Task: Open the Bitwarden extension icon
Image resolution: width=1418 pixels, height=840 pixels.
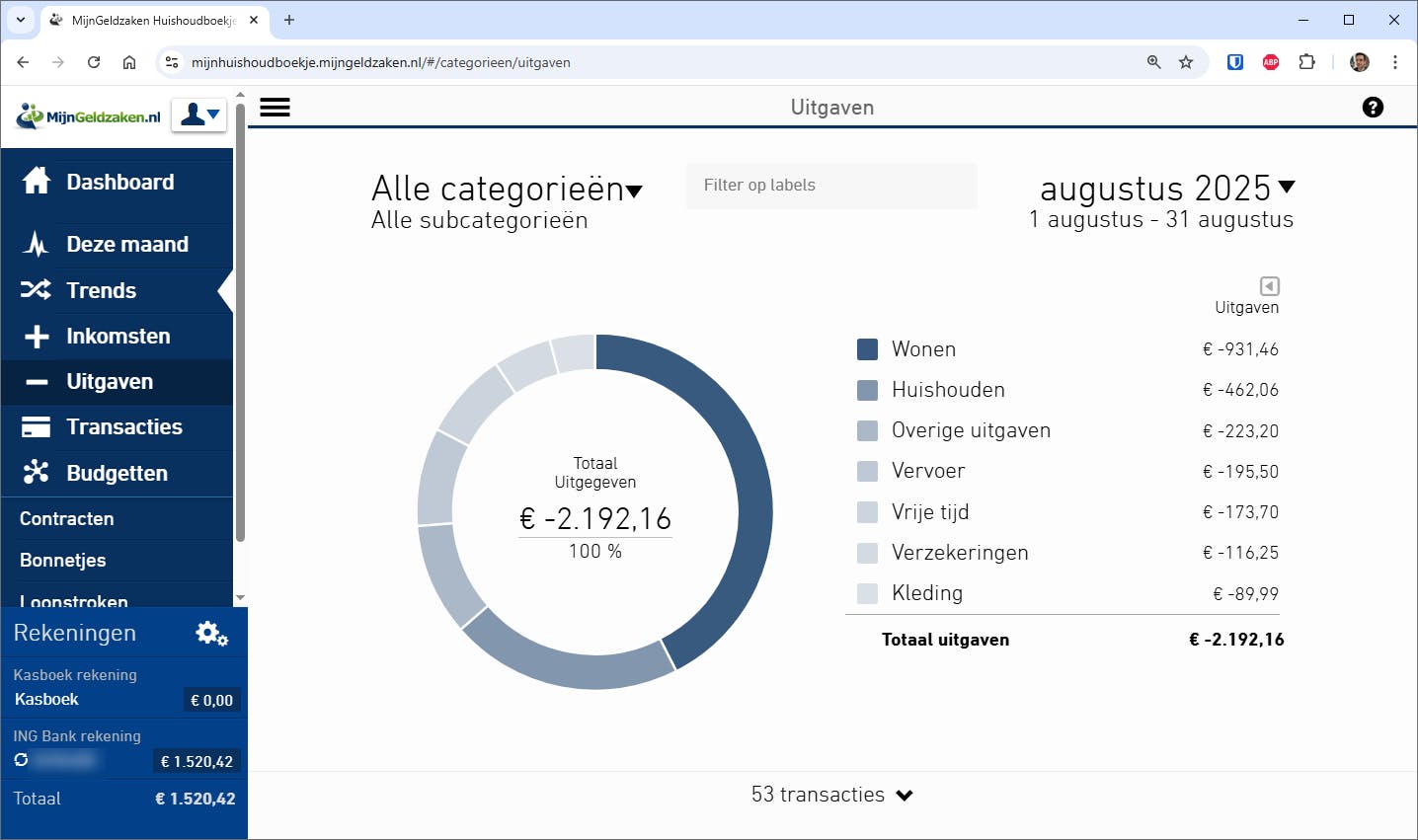Action: tap(1235, 62)
